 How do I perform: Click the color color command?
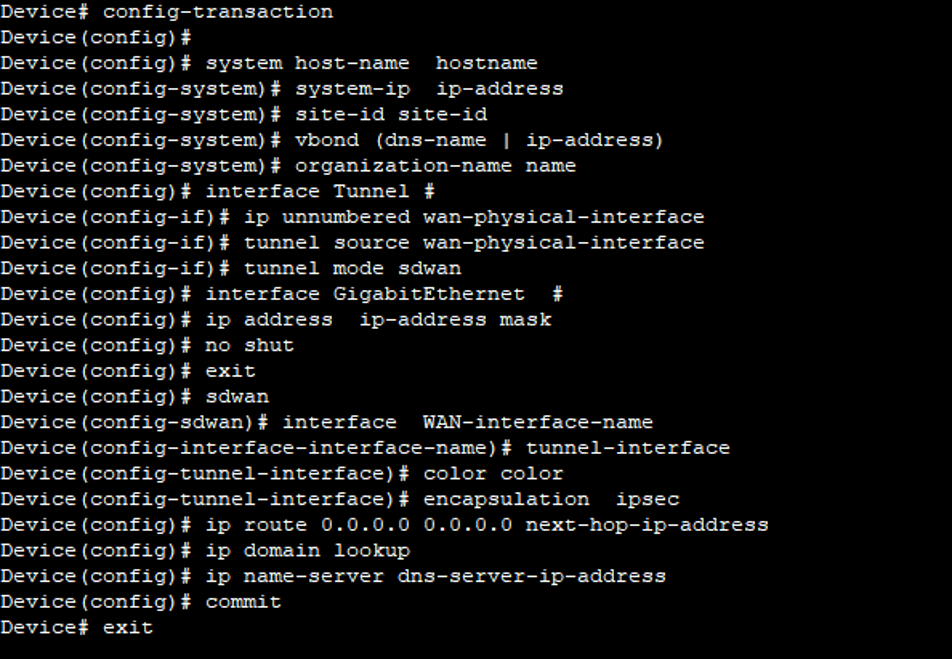tap(494, 473)
